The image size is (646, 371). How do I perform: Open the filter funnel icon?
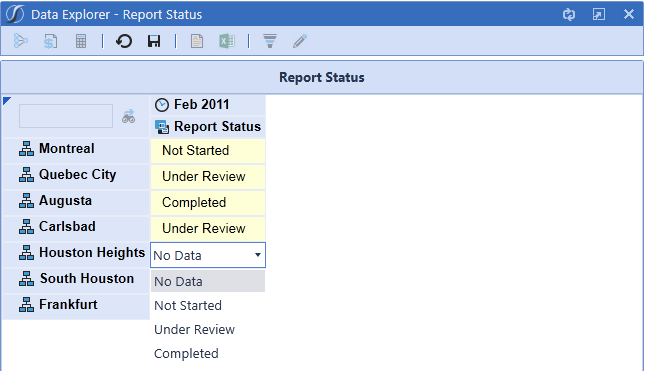point(270,41)
